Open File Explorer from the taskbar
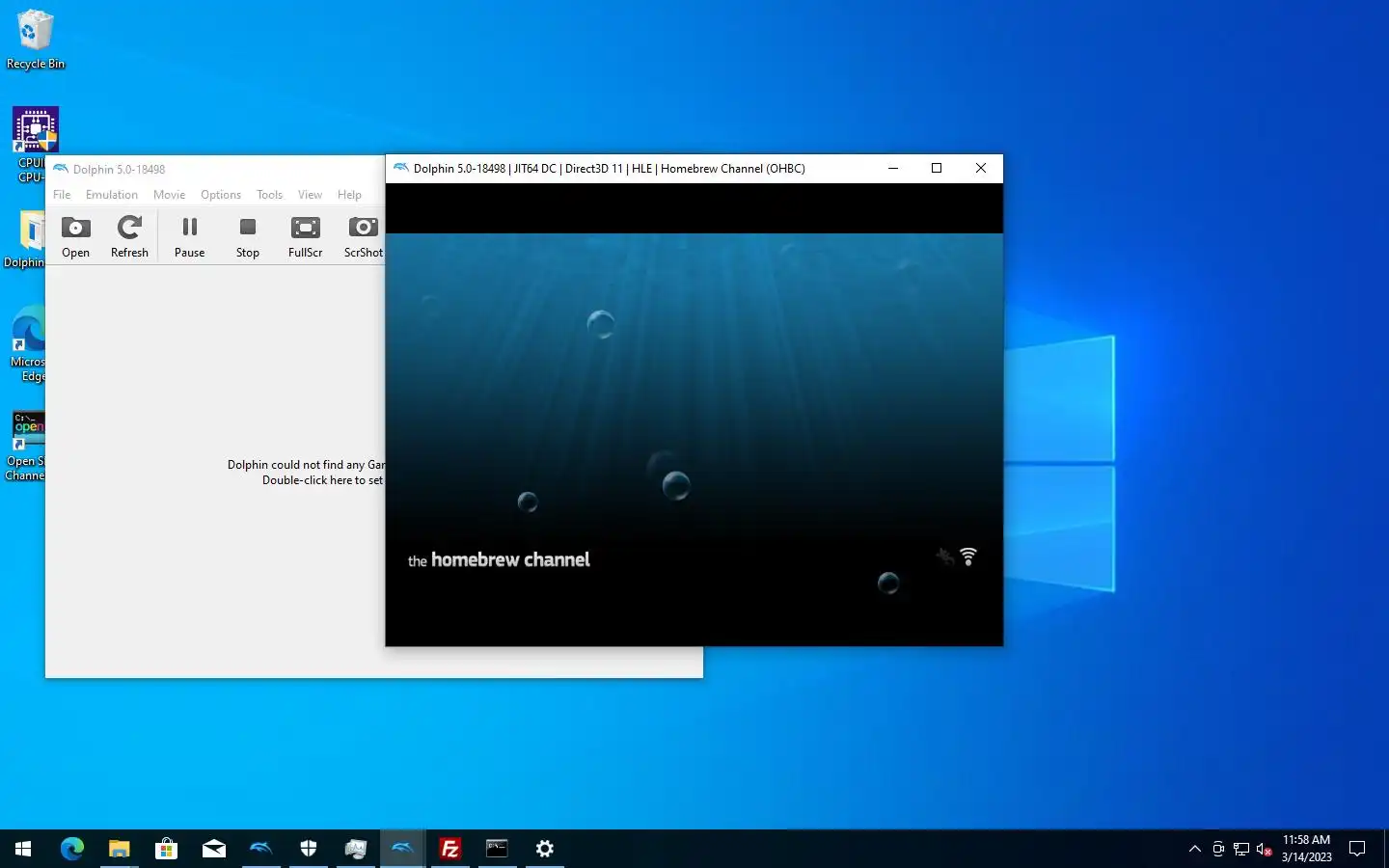Screen dimensions: 1389x868 (x=119, y=849)
